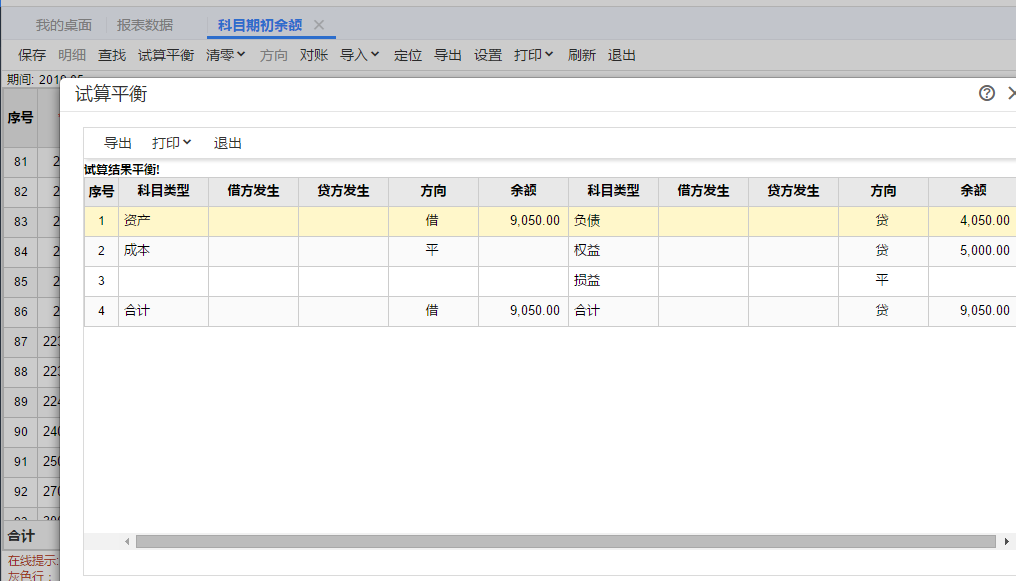Viewport: 1016px width, 581px height.
Task: Click 定位 in the main toolbar
Action: [408, 55]
